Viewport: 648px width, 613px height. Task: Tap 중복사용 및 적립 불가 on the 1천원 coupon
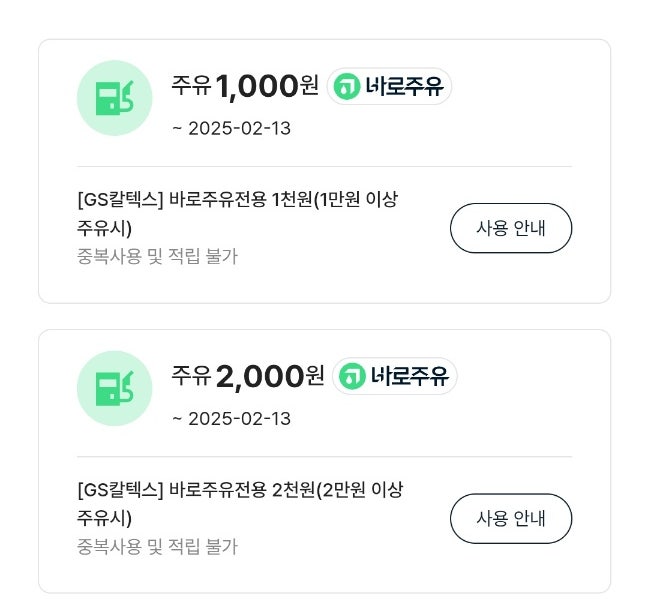[157, 256]
